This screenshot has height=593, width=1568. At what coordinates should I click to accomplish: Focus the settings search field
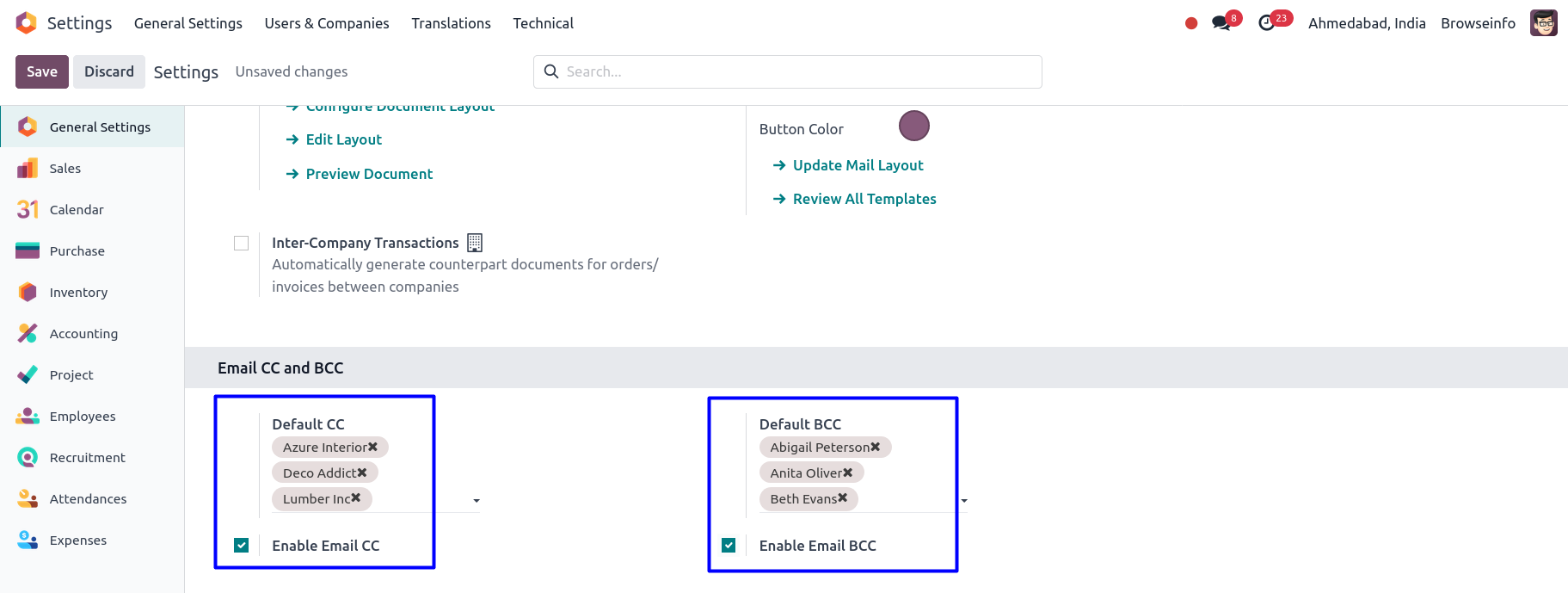[x=800, y=72]
